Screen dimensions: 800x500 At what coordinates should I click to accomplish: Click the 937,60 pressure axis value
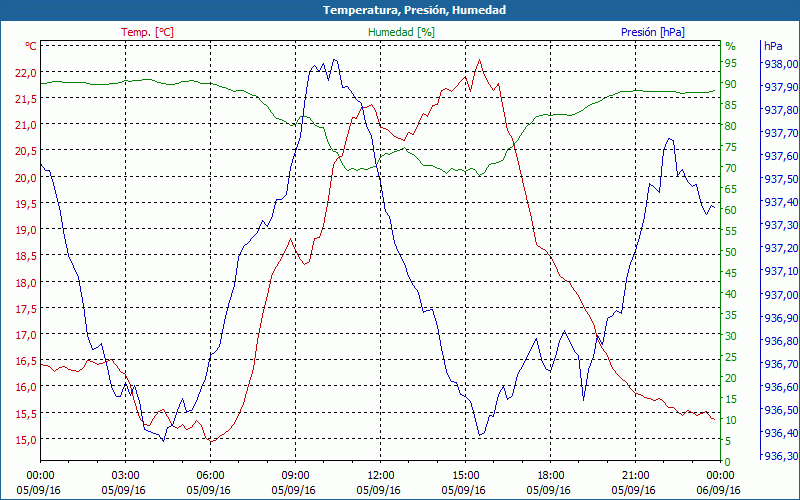pos(780,156)
